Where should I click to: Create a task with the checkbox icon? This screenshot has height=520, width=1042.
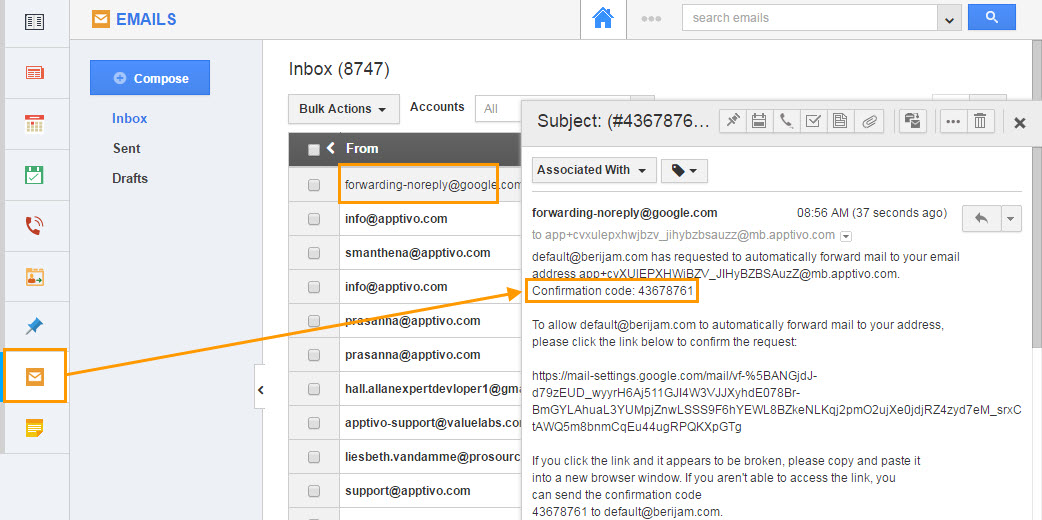pyautogui.click(x=813, y=122)
